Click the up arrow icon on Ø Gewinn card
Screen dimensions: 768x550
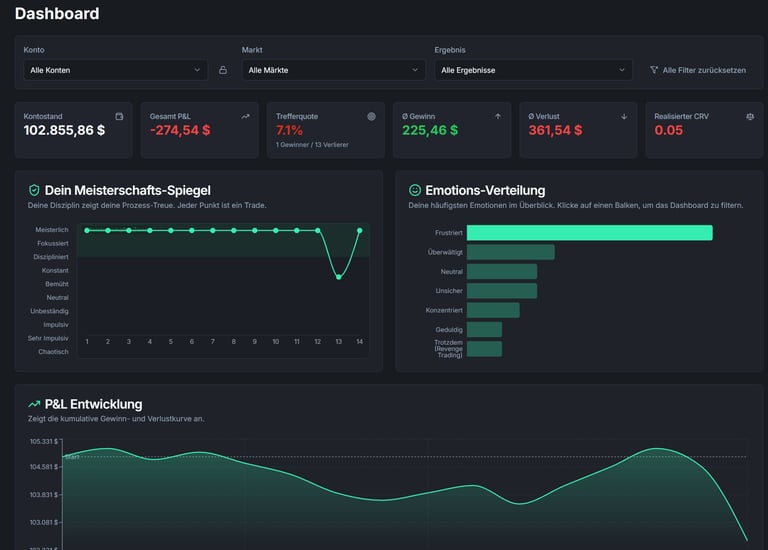click(498, 117)
